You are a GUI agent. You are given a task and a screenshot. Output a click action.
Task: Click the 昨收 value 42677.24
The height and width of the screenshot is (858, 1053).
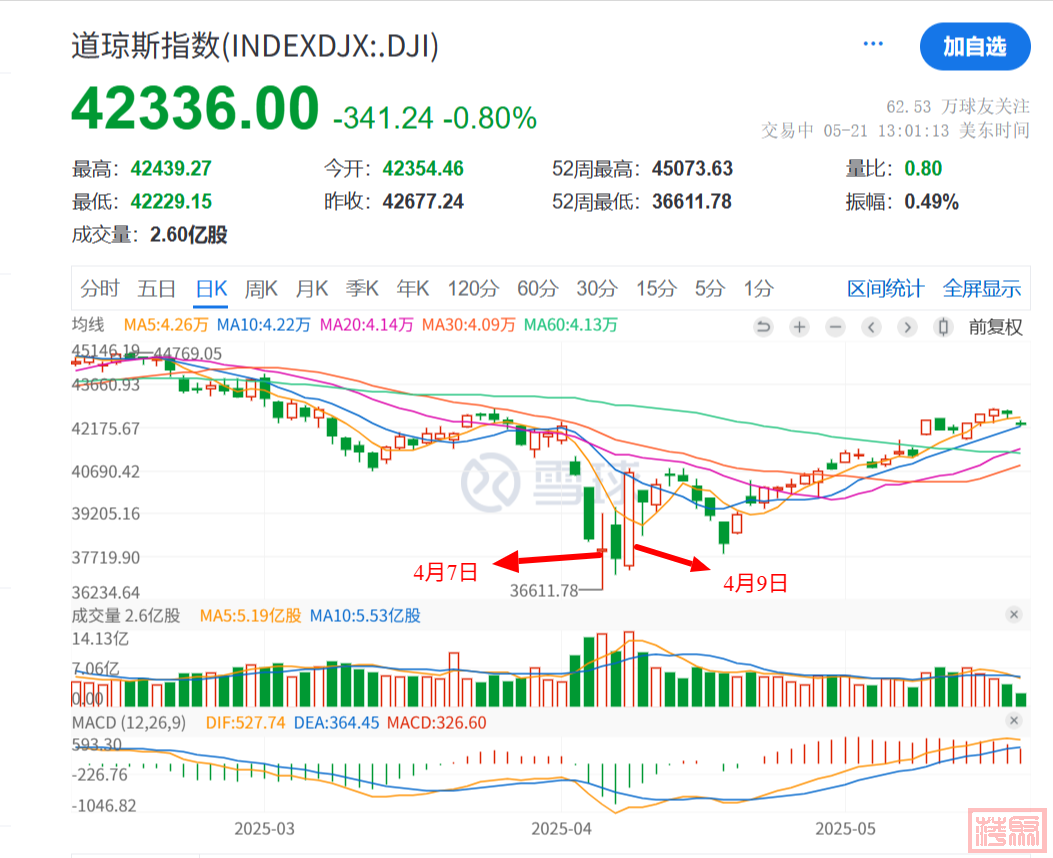pos(423,201)
